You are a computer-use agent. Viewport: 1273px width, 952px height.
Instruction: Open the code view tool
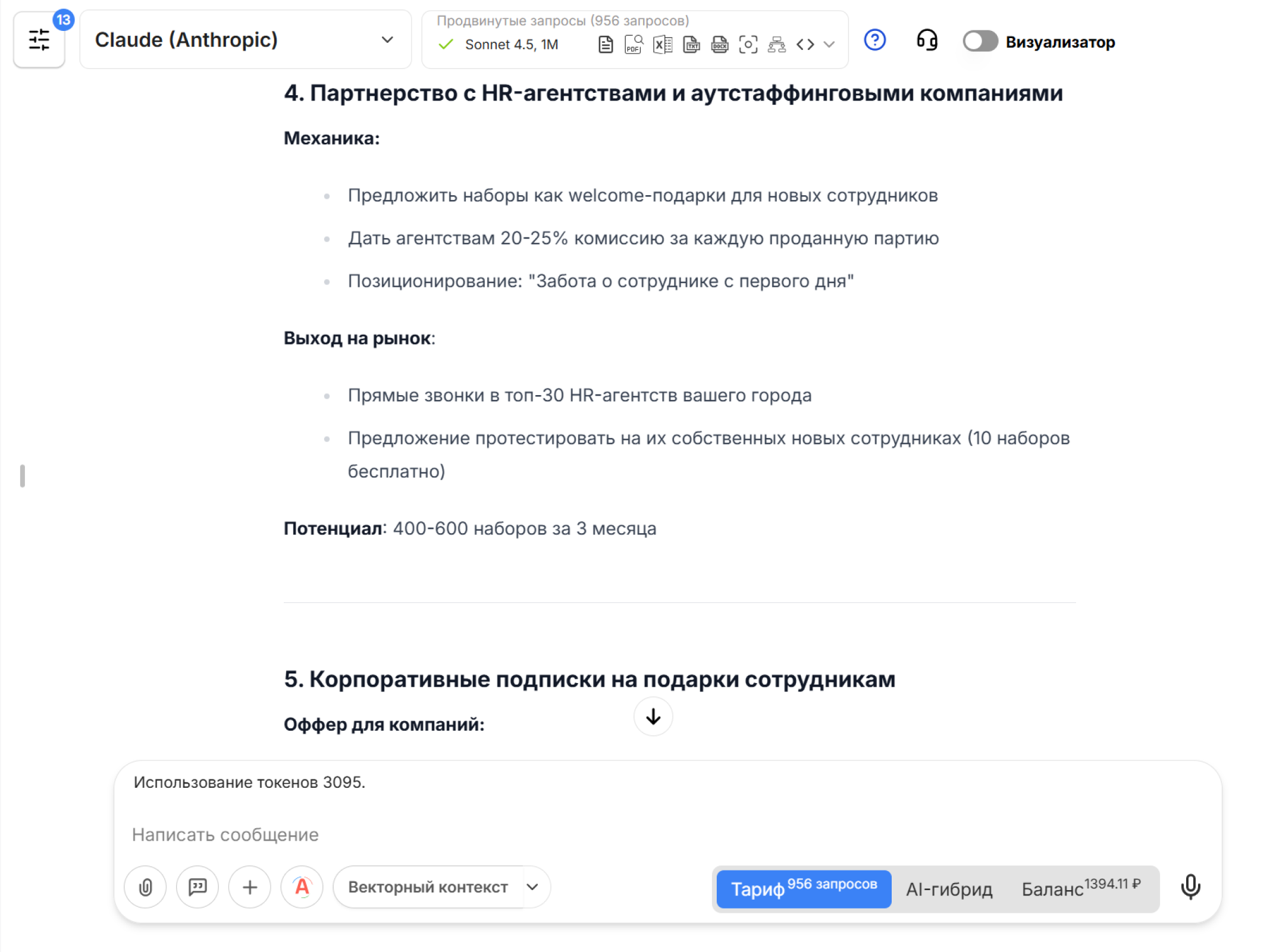[806, 43]
